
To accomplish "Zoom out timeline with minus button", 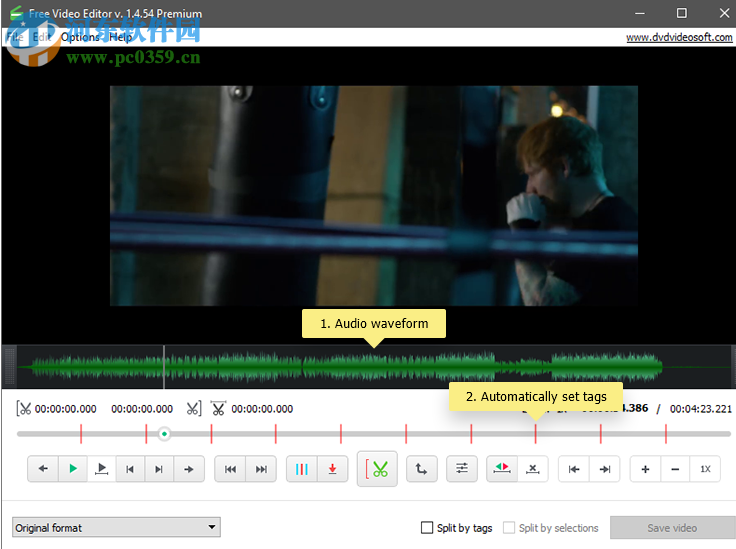I will (675, 469).
